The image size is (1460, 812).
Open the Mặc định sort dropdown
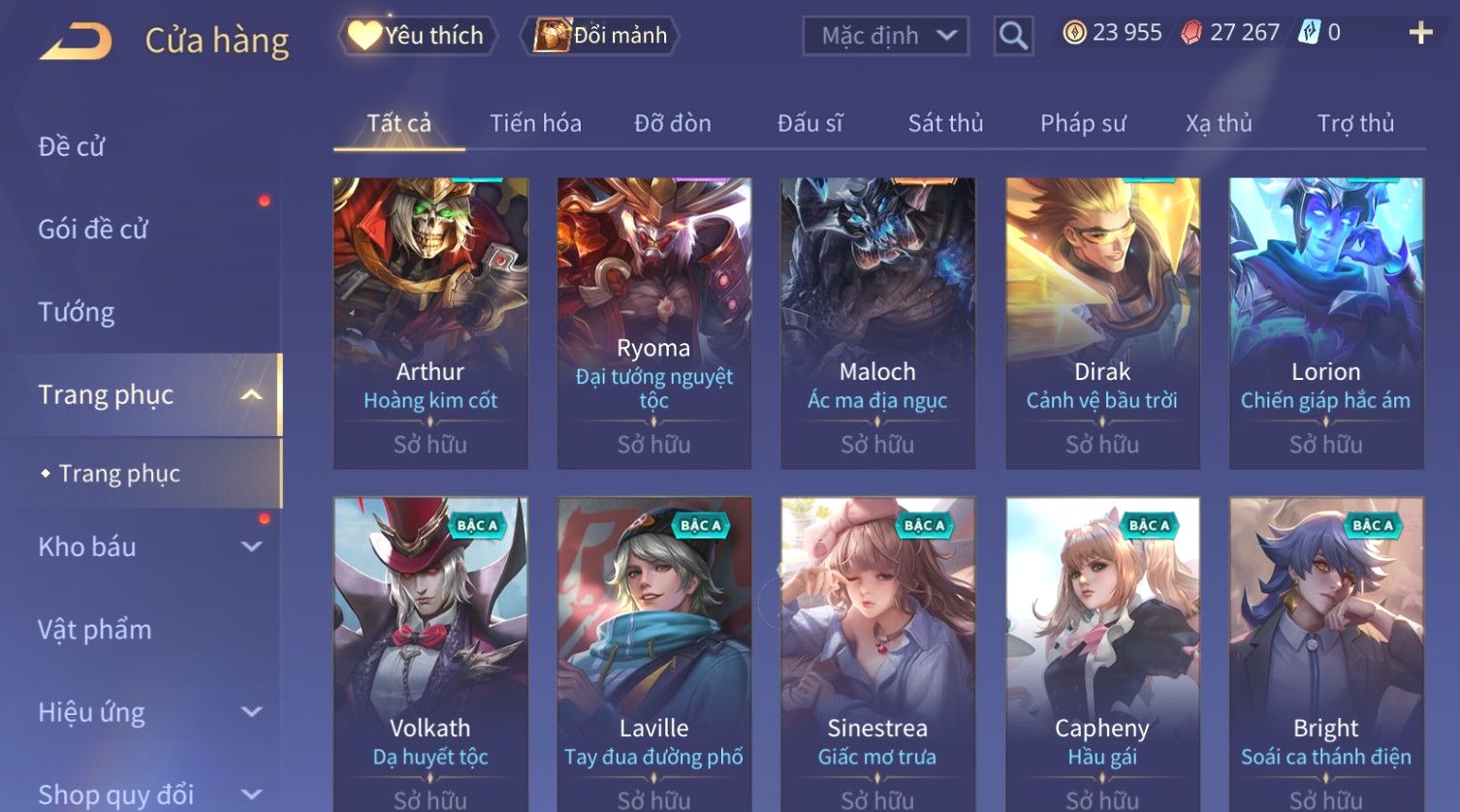[886, 36]
